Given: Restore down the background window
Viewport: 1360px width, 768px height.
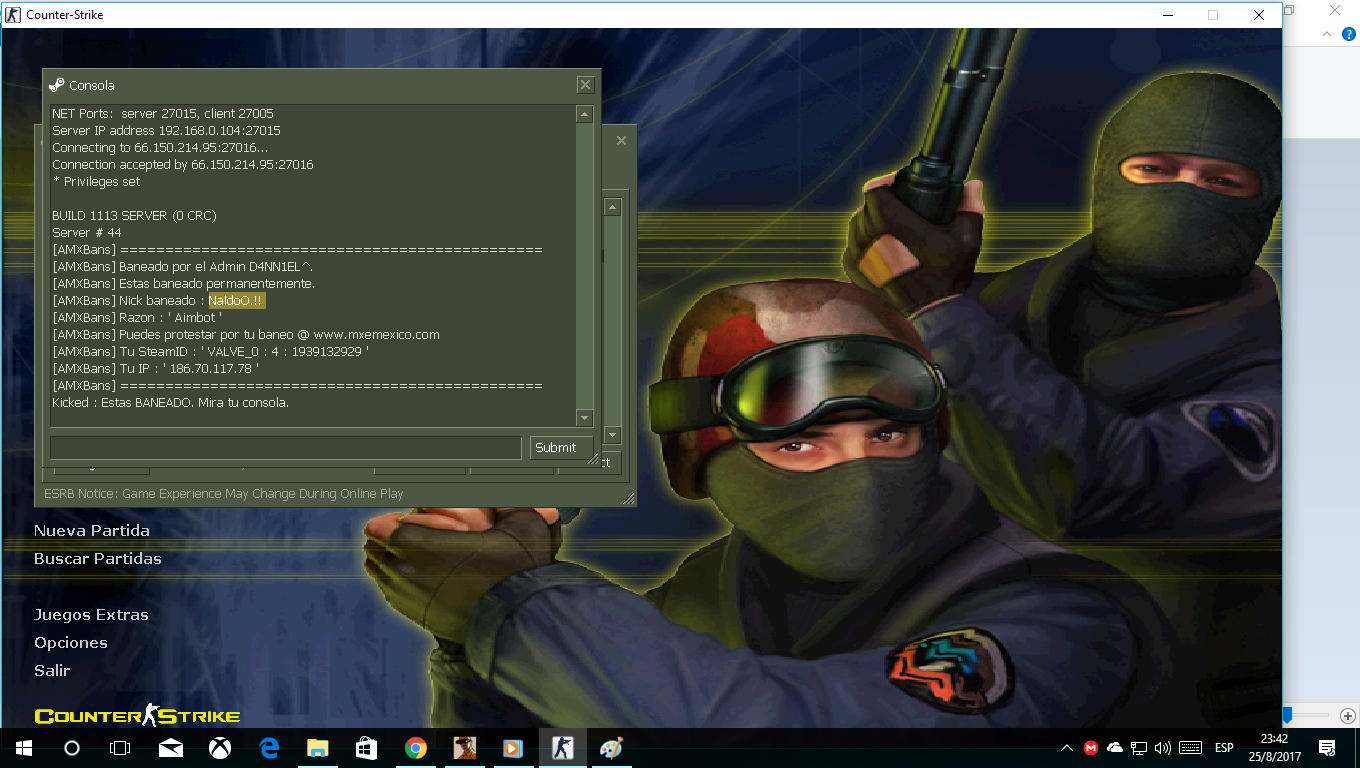Looking at the screenshot, I should 1289,10.
